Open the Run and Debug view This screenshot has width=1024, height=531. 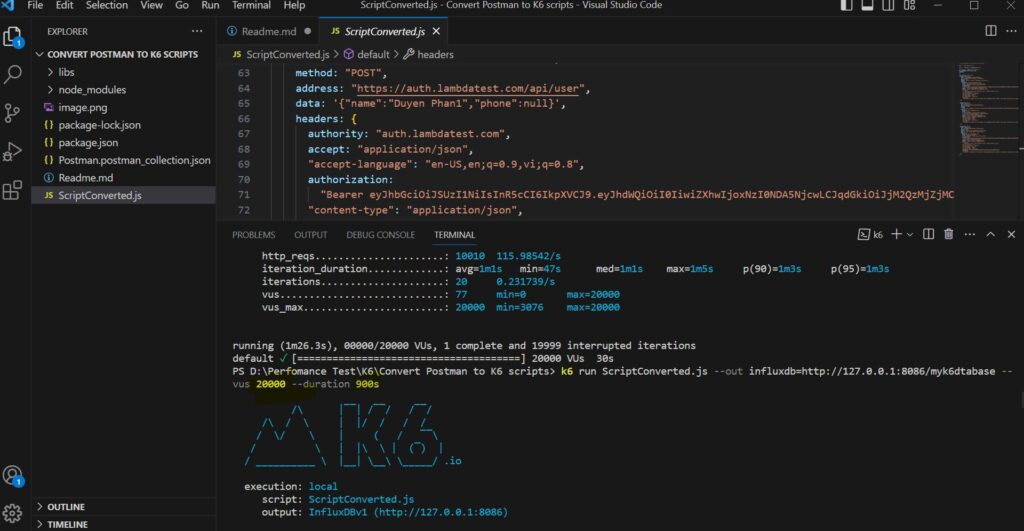click(x=14, y=151)
